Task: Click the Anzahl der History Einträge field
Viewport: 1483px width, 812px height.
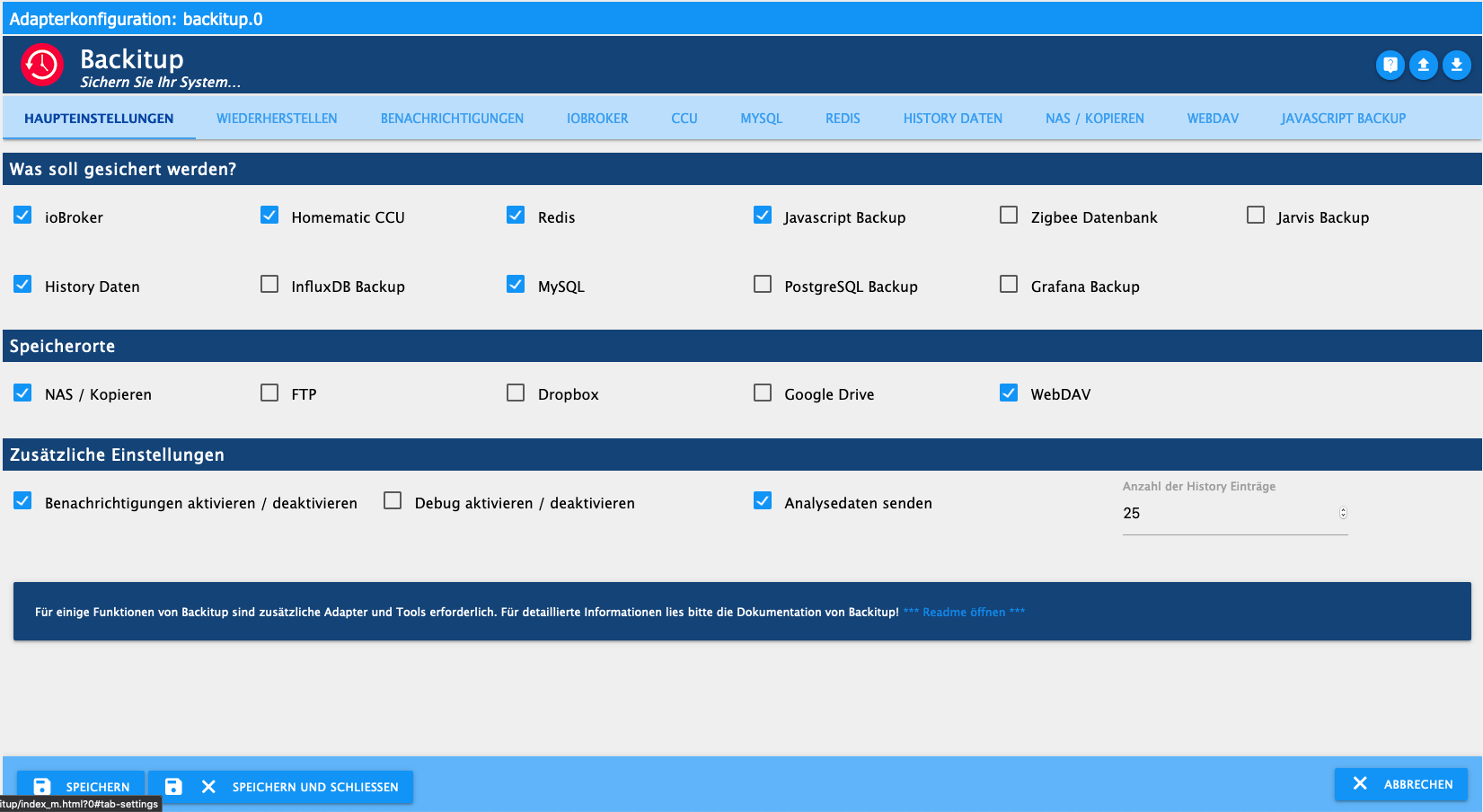Action: click(1235, 514)
